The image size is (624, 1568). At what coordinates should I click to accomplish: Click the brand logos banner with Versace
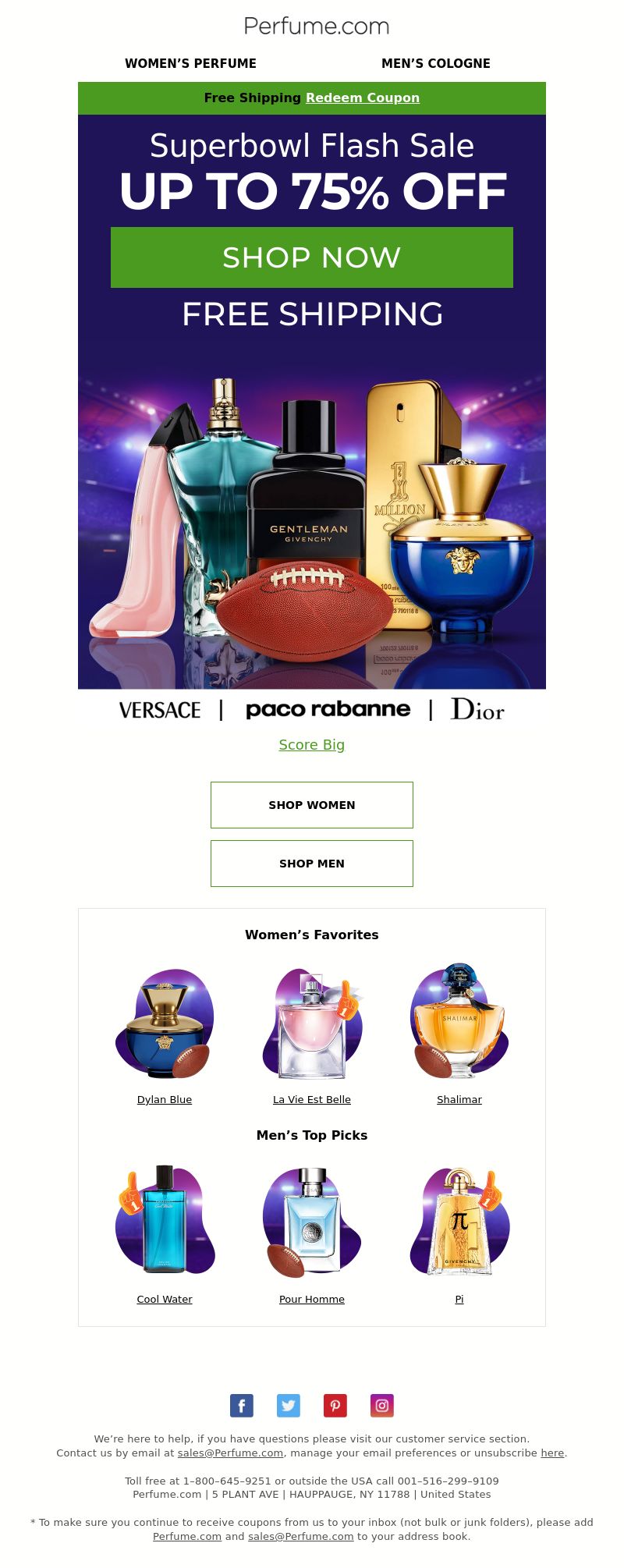click(x=312, y=709)
